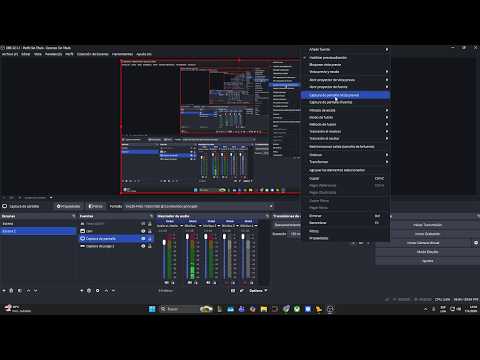480x360 pixels.
Task: Select Filtros in the context menu
Action: coord(346,231)
